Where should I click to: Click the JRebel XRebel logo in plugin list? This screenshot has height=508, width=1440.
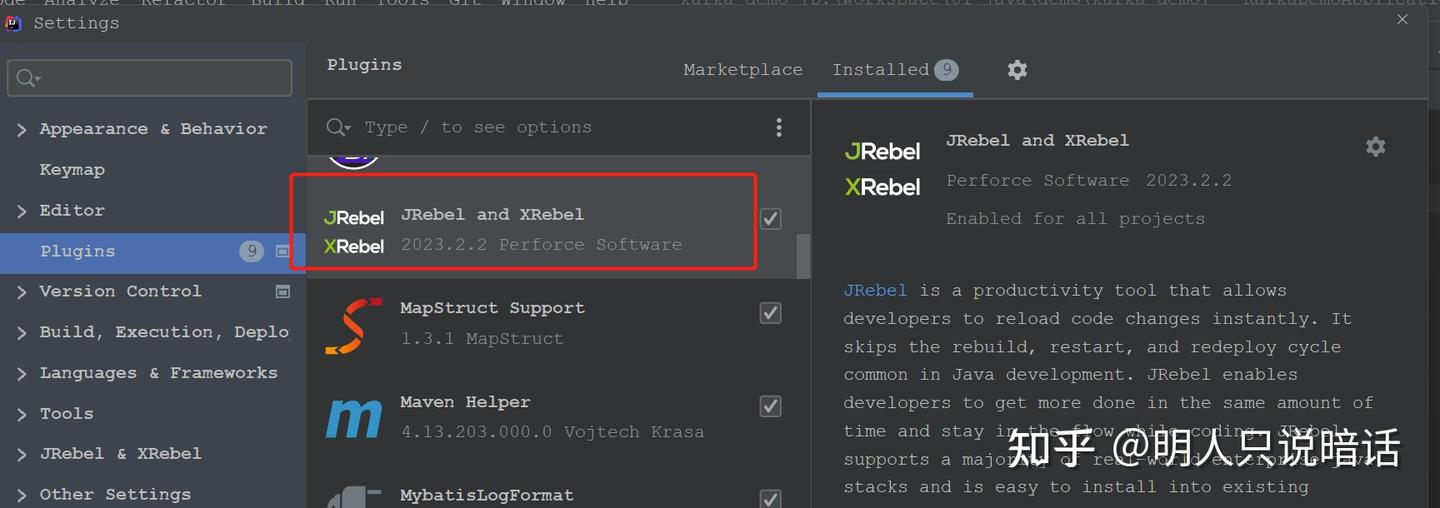point(354,231)
